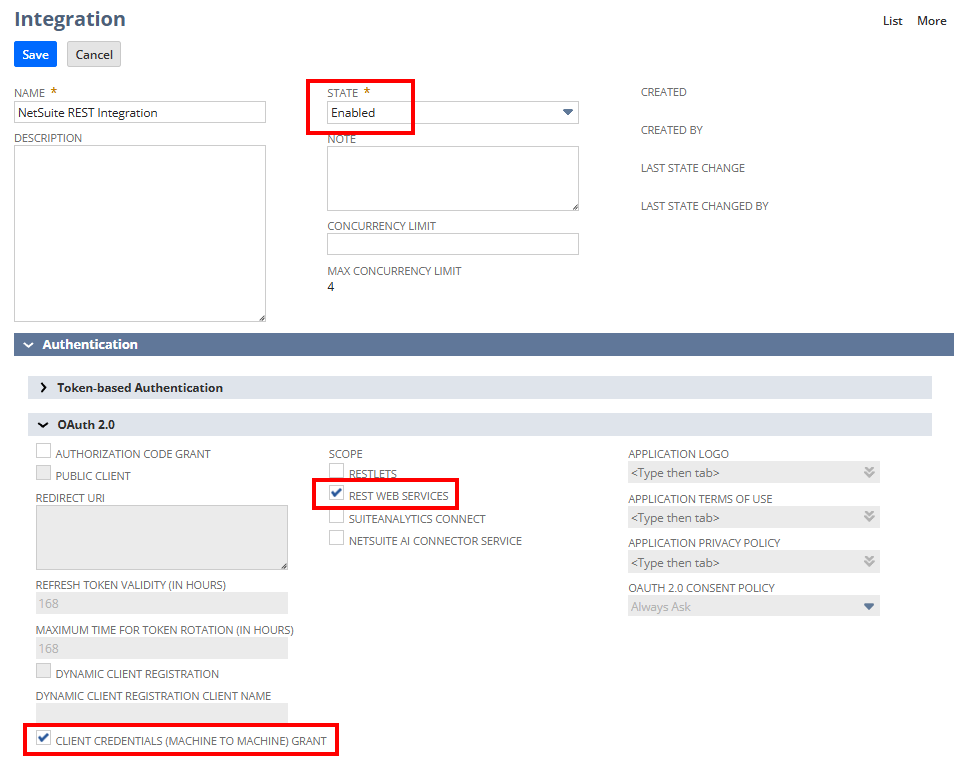Check NetSuite AI Connector Service checkbox
The width and height of the screenshot is (963, 759).
pos(336,538)
